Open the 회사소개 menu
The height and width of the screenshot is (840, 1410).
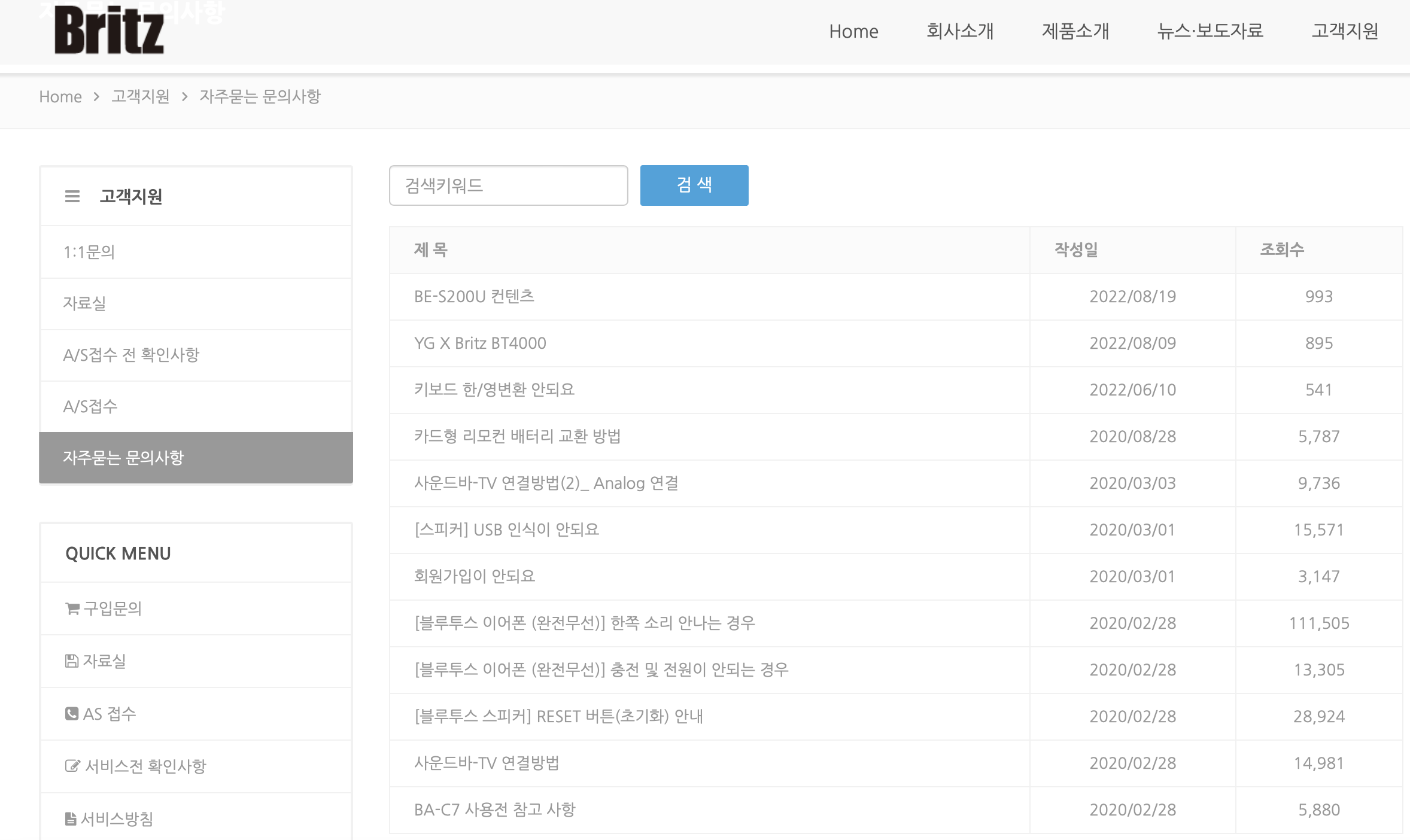960,31
